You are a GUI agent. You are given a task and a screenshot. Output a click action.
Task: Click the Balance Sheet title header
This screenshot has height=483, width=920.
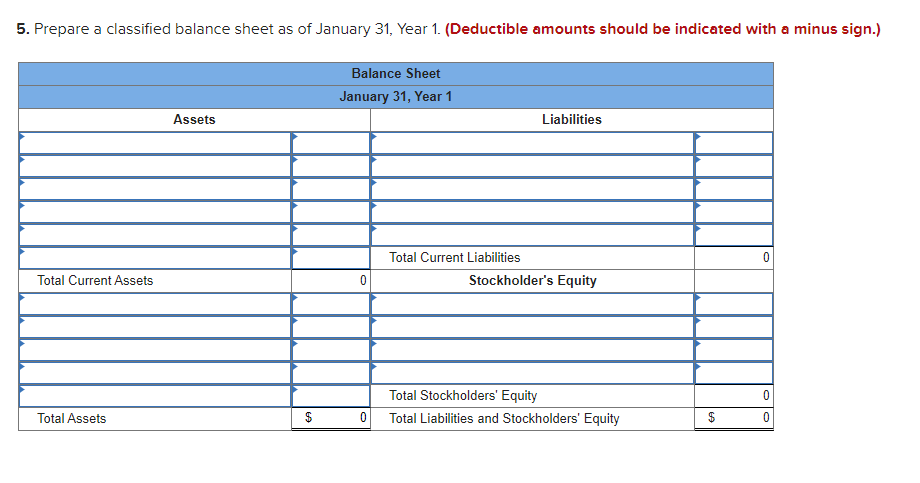[396, 74]
